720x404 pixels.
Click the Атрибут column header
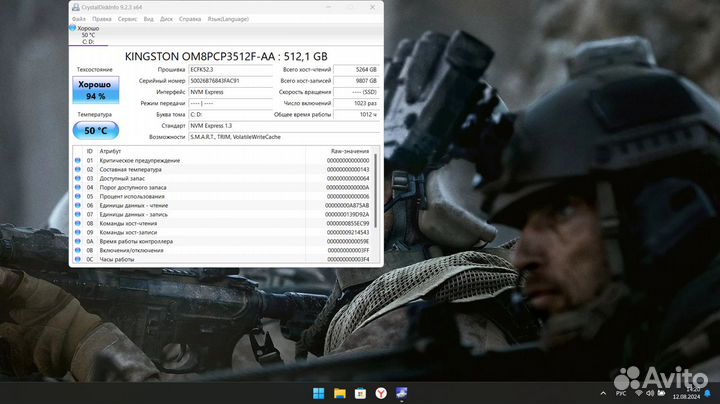pos(110,151)
